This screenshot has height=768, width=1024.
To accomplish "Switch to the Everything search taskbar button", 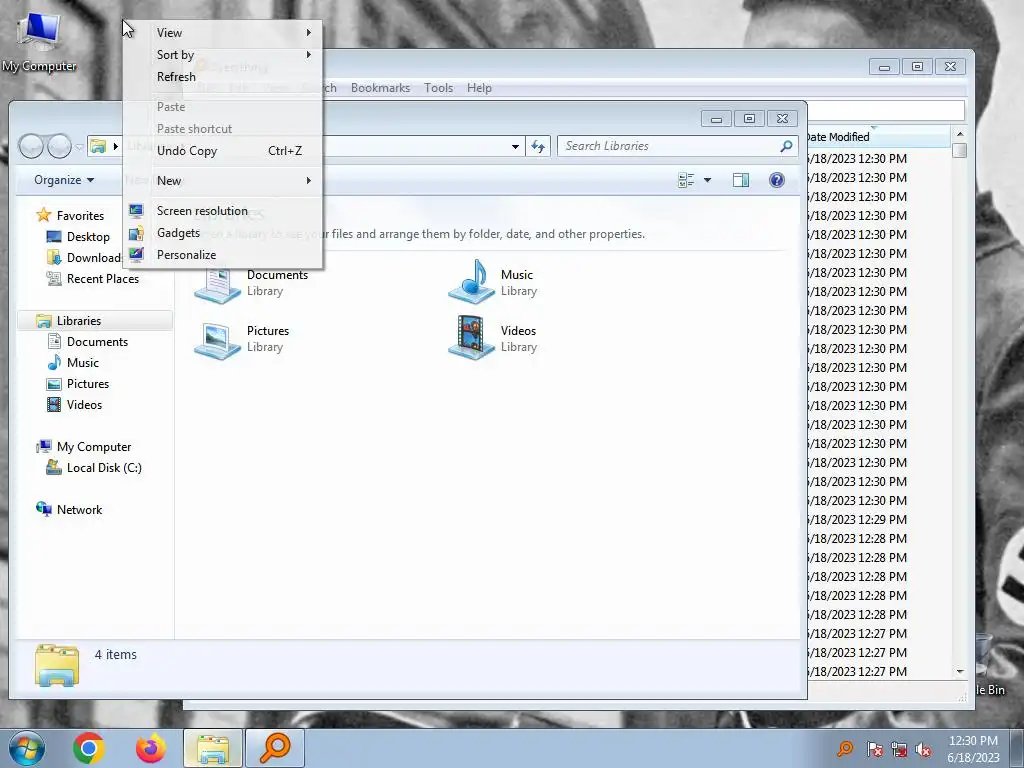I will click(275, 748).
